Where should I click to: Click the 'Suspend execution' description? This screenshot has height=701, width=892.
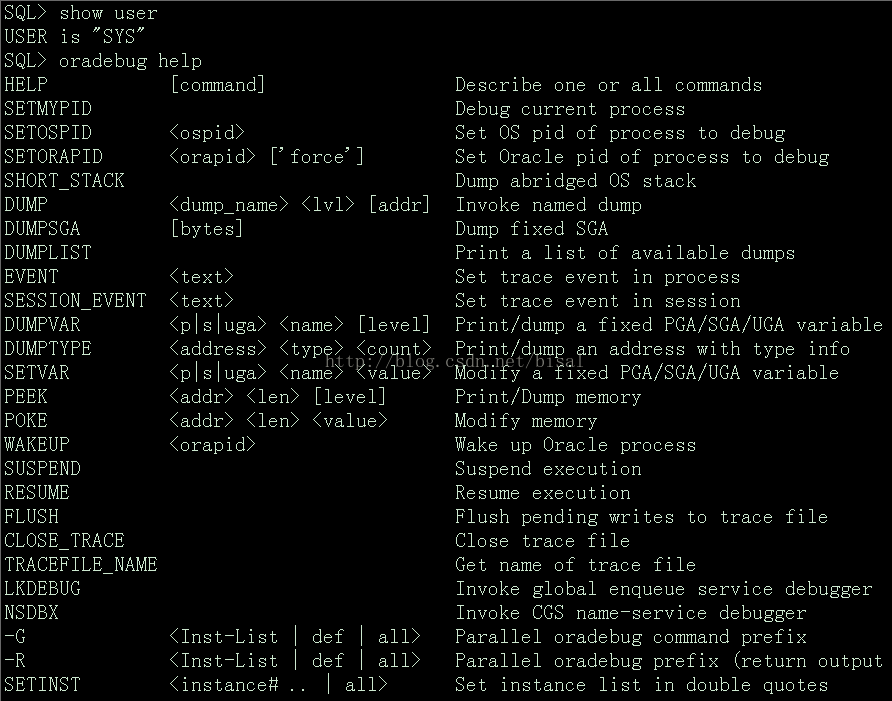coord(548,469)
